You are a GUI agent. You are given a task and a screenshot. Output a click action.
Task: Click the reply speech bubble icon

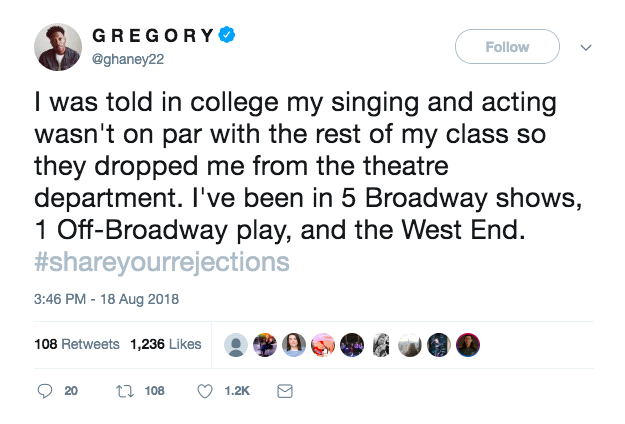point(45,391)
